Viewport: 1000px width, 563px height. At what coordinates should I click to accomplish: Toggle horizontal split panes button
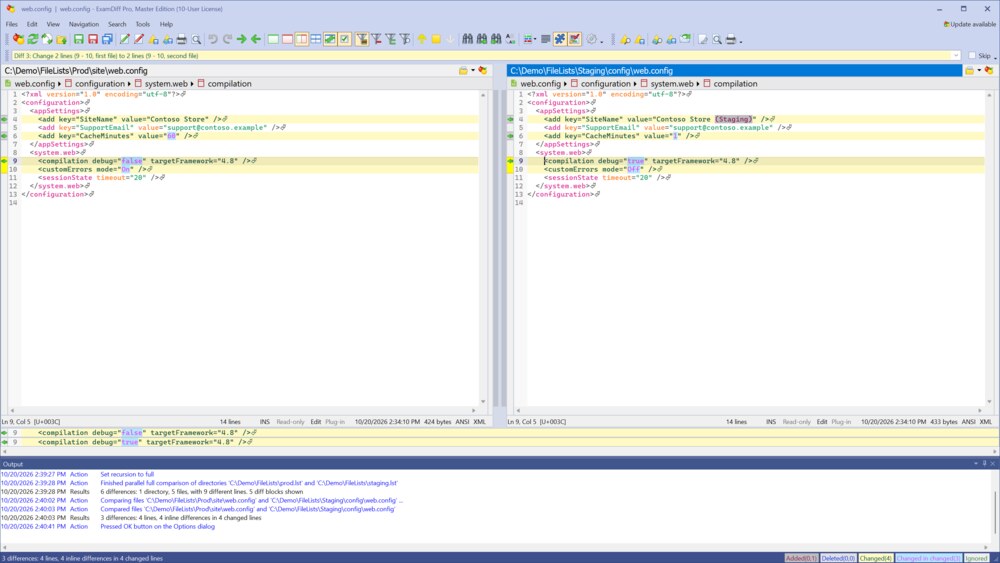click(x=316, y=40)
